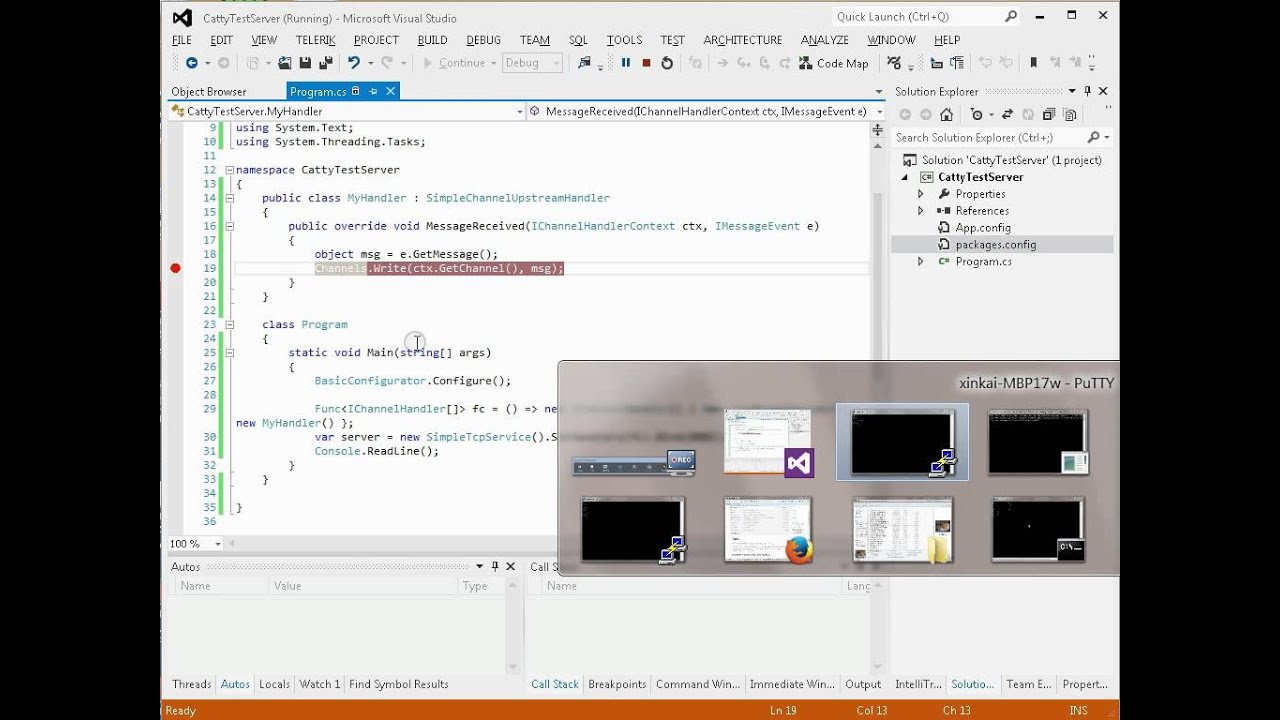This screenshot has width=1280, height=720.
Task: Switch to the Output tab
Action: (x=863, y=684)
